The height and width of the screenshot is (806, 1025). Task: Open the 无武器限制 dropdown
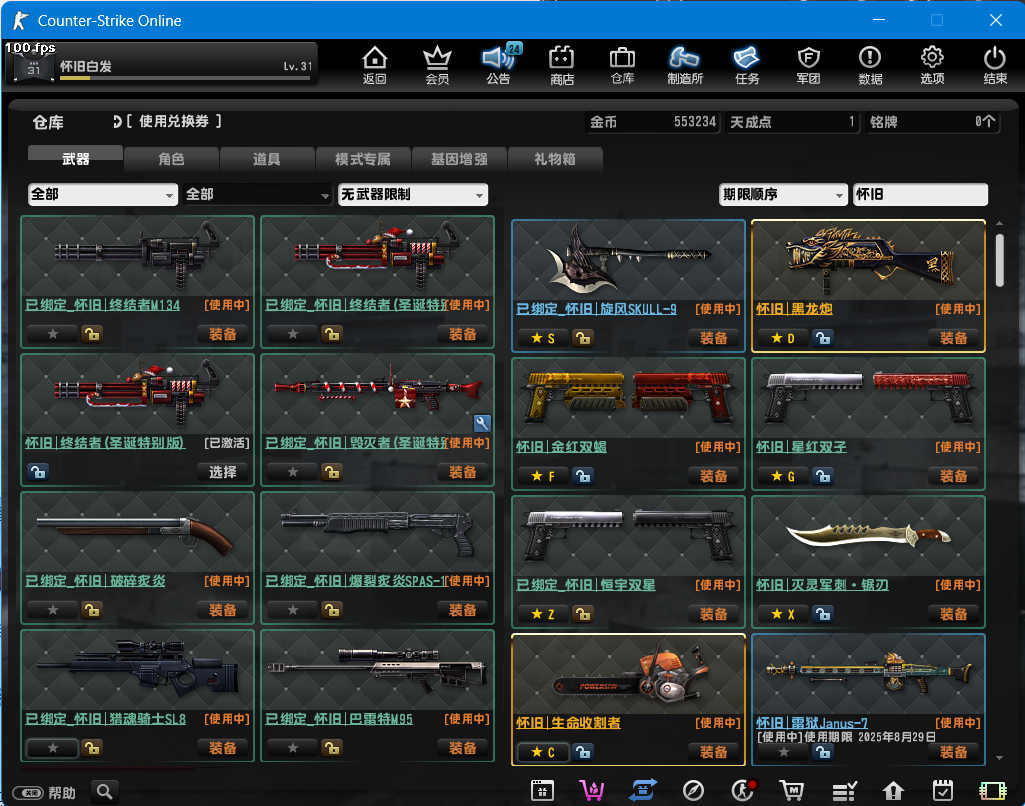point(412,194)
